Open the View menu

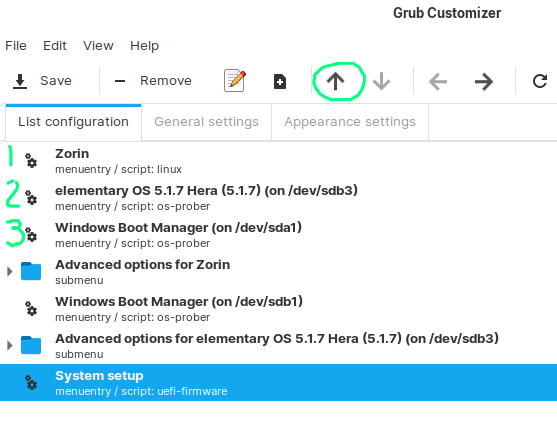coord(98,45)
